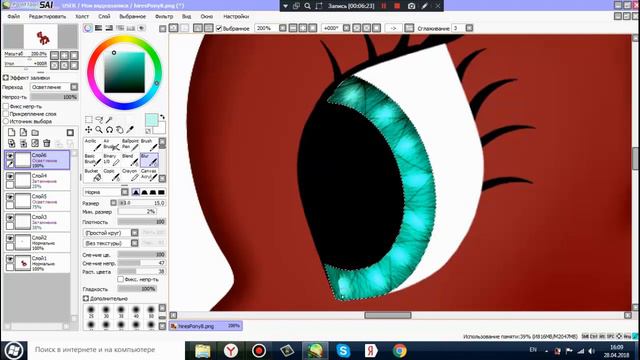The image size is (640, 360).
Task: Choose the Ballpoint Pen brush
Action: [130, 145]
